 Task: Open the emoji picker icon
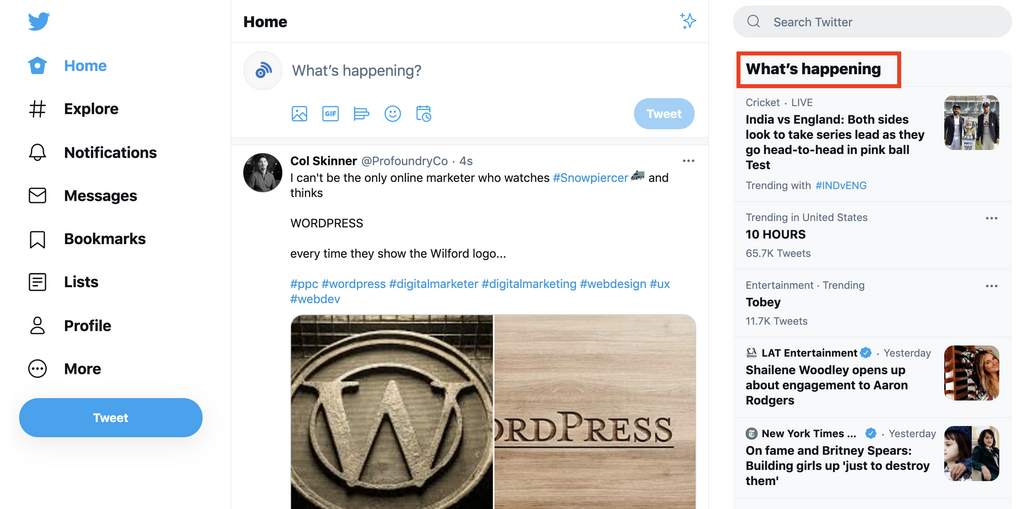tap(393, 114)
